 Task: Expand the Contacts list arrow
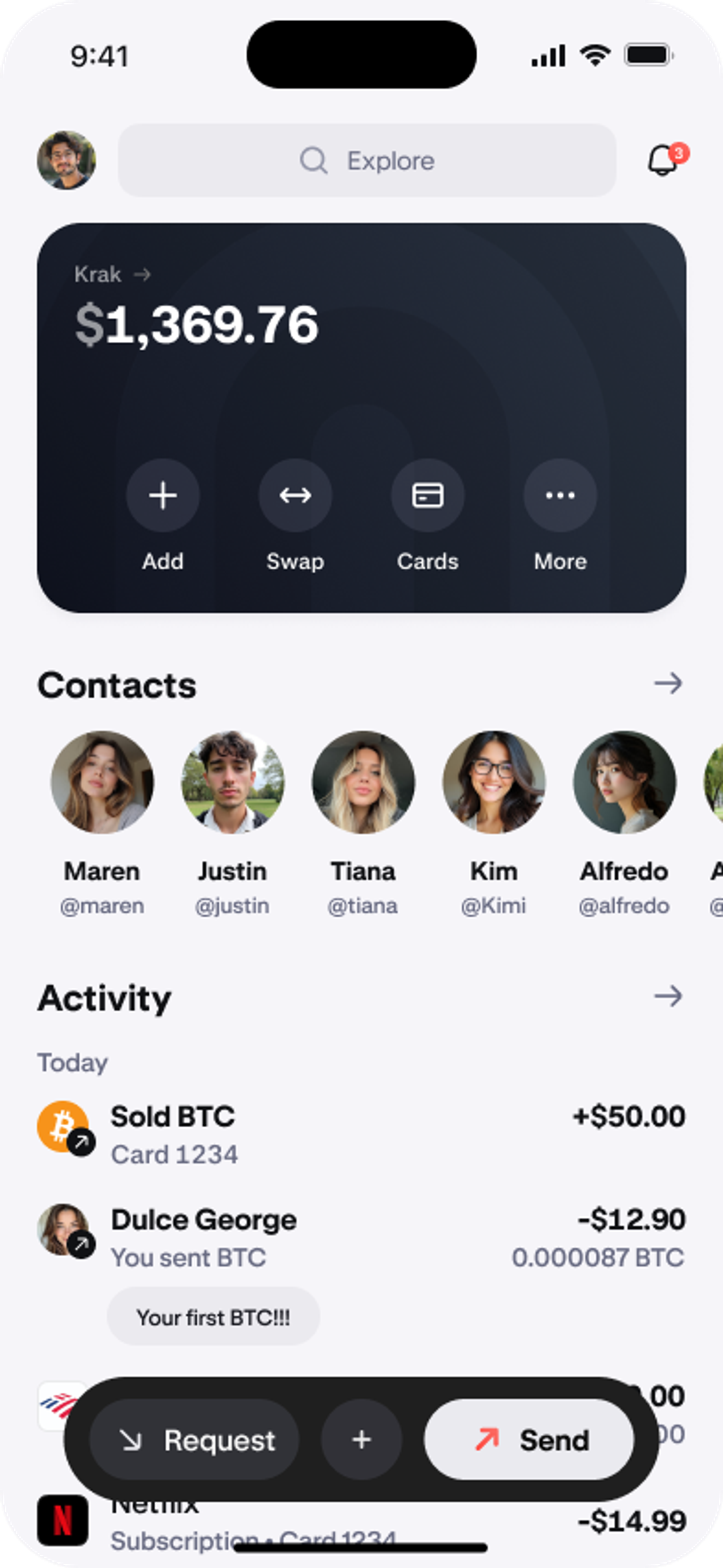click(x=667, y=684)
